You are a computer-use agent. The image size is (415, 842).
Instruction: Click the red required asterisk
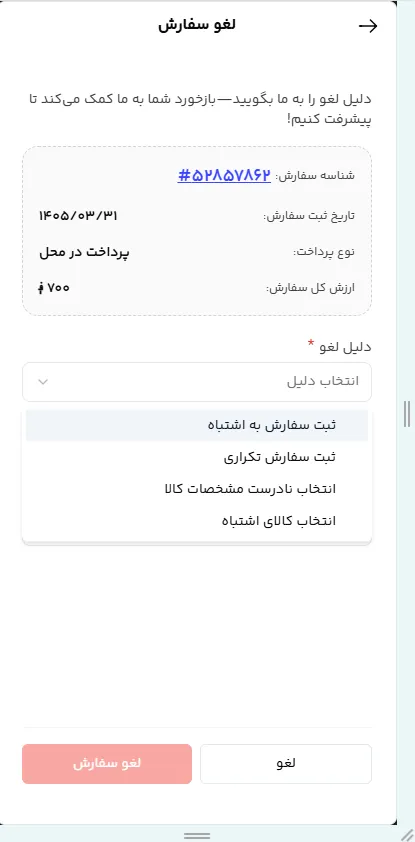(x=310, y=344)
